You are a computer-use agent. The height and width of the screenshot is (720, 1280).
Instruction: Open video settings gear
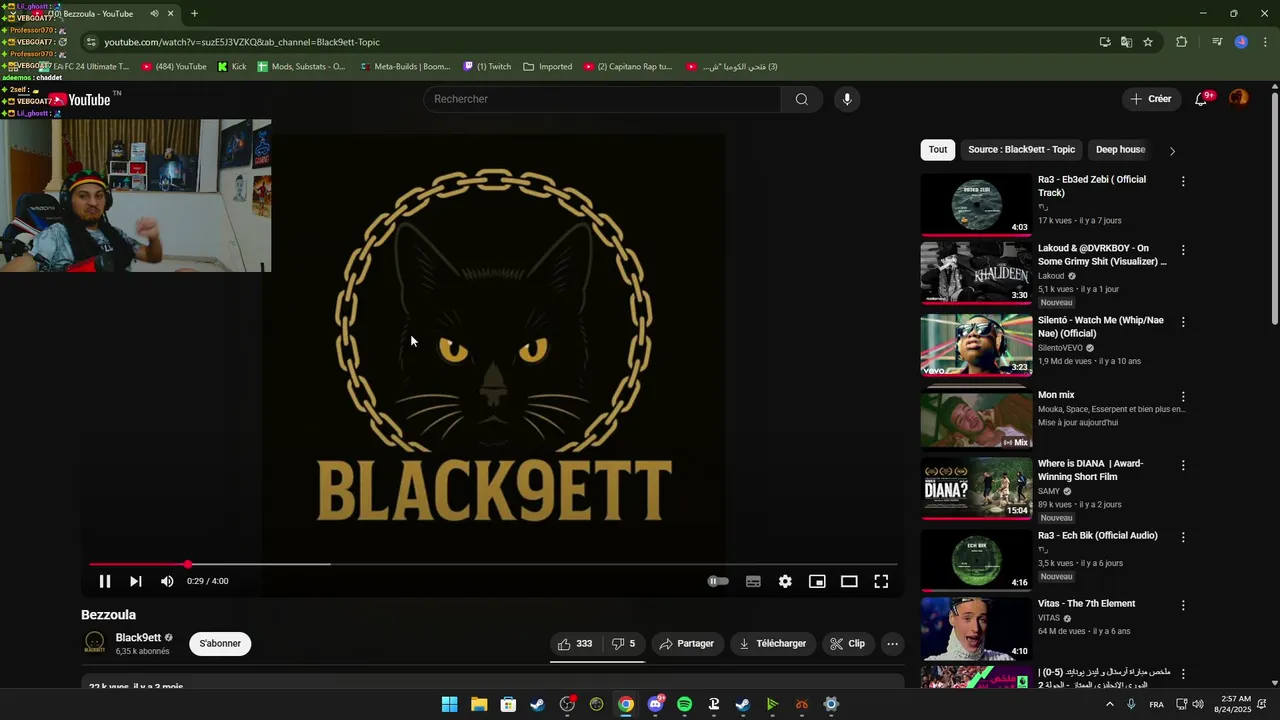click(x=785, y=581)
